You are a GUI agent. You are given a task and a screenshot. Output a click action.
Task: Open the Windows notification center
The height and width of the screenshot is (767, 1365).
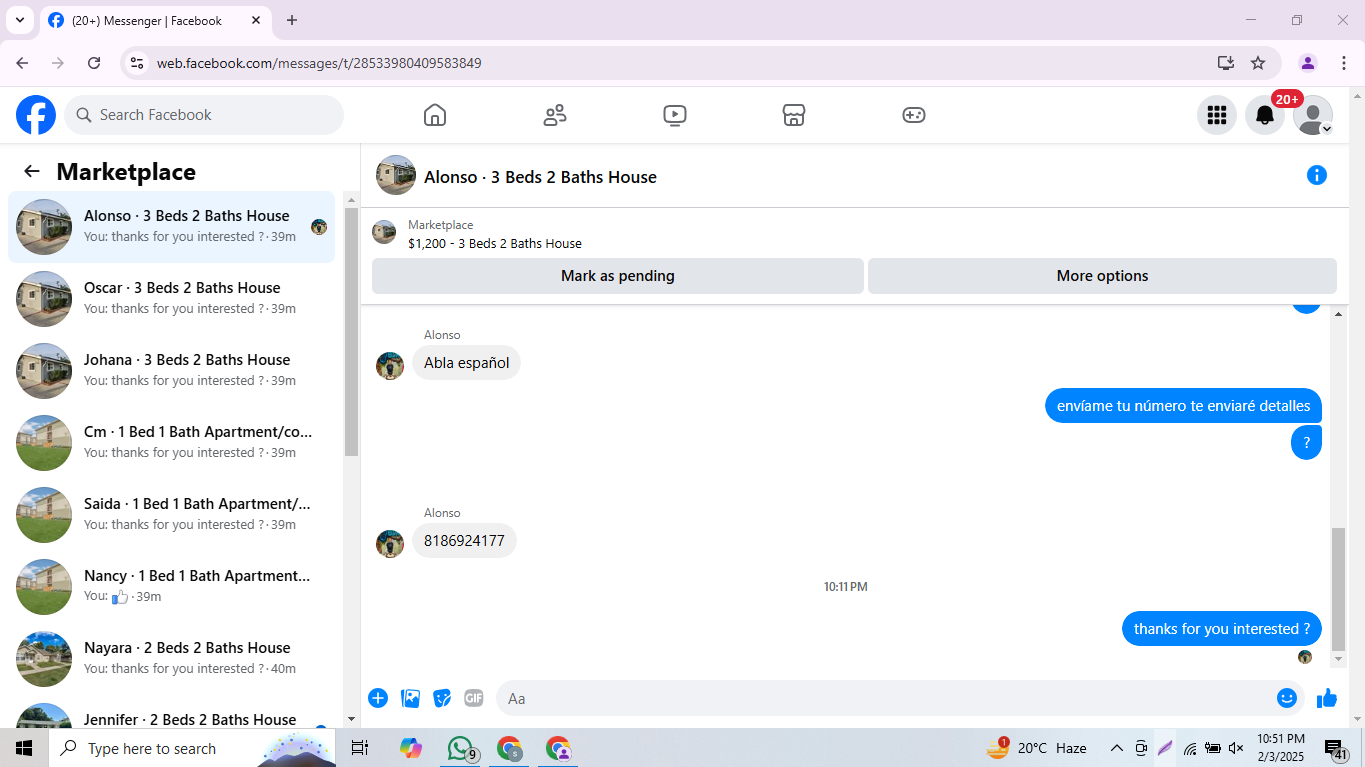(1336, 748)
